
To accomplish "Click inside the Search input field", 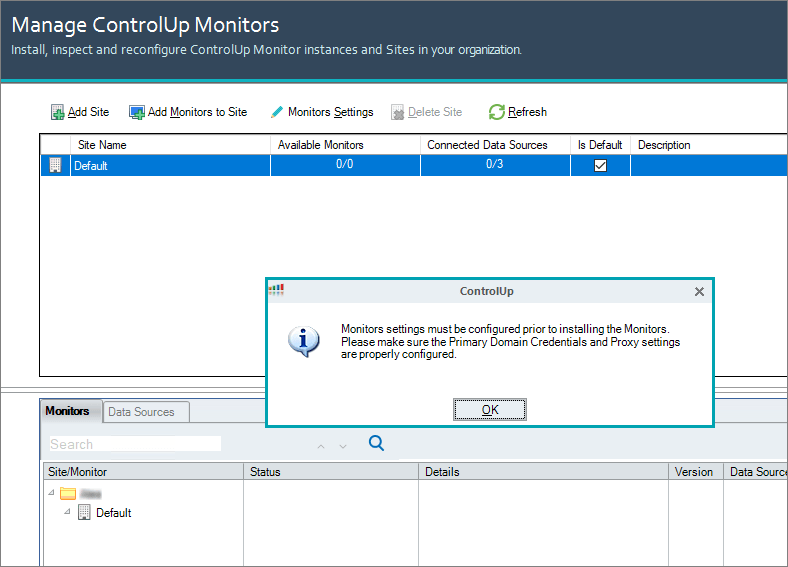I will pos(135,444).
